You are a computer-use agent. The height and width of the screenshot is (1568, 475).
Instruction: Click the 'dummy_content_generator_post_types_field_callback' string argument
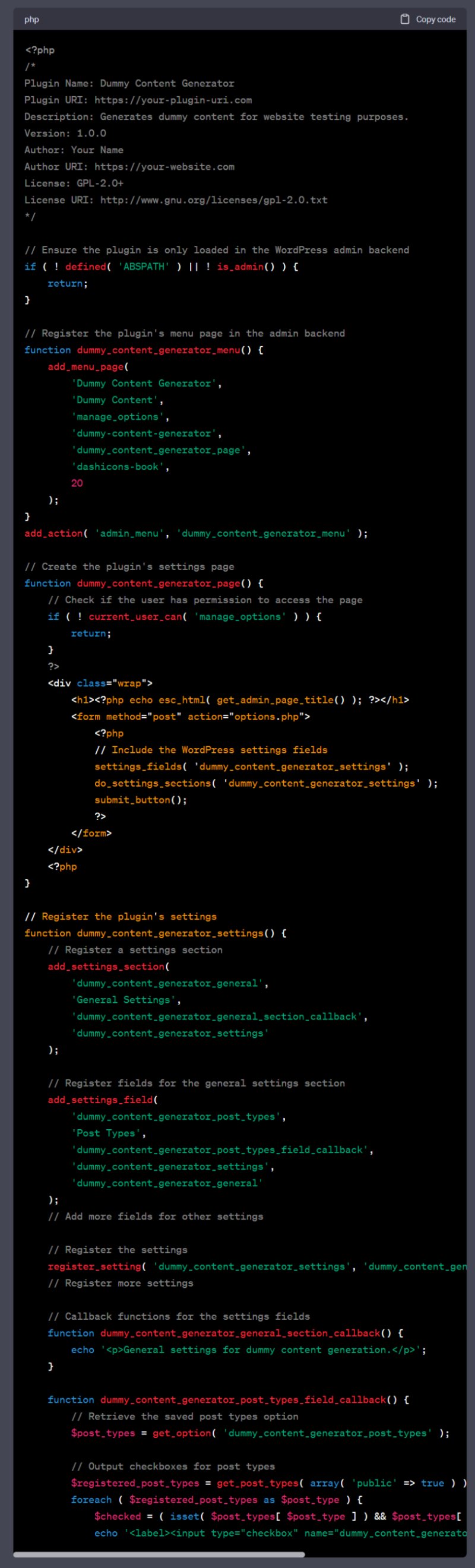coord(220,1150)
